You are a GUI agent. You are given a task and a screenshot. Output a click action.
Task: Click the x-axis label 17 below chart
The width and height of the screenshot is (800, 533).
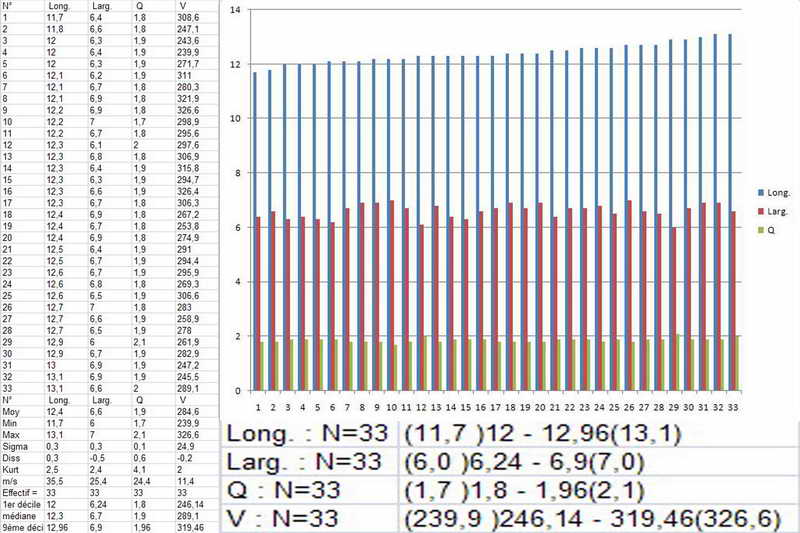(x=495, y=408)
